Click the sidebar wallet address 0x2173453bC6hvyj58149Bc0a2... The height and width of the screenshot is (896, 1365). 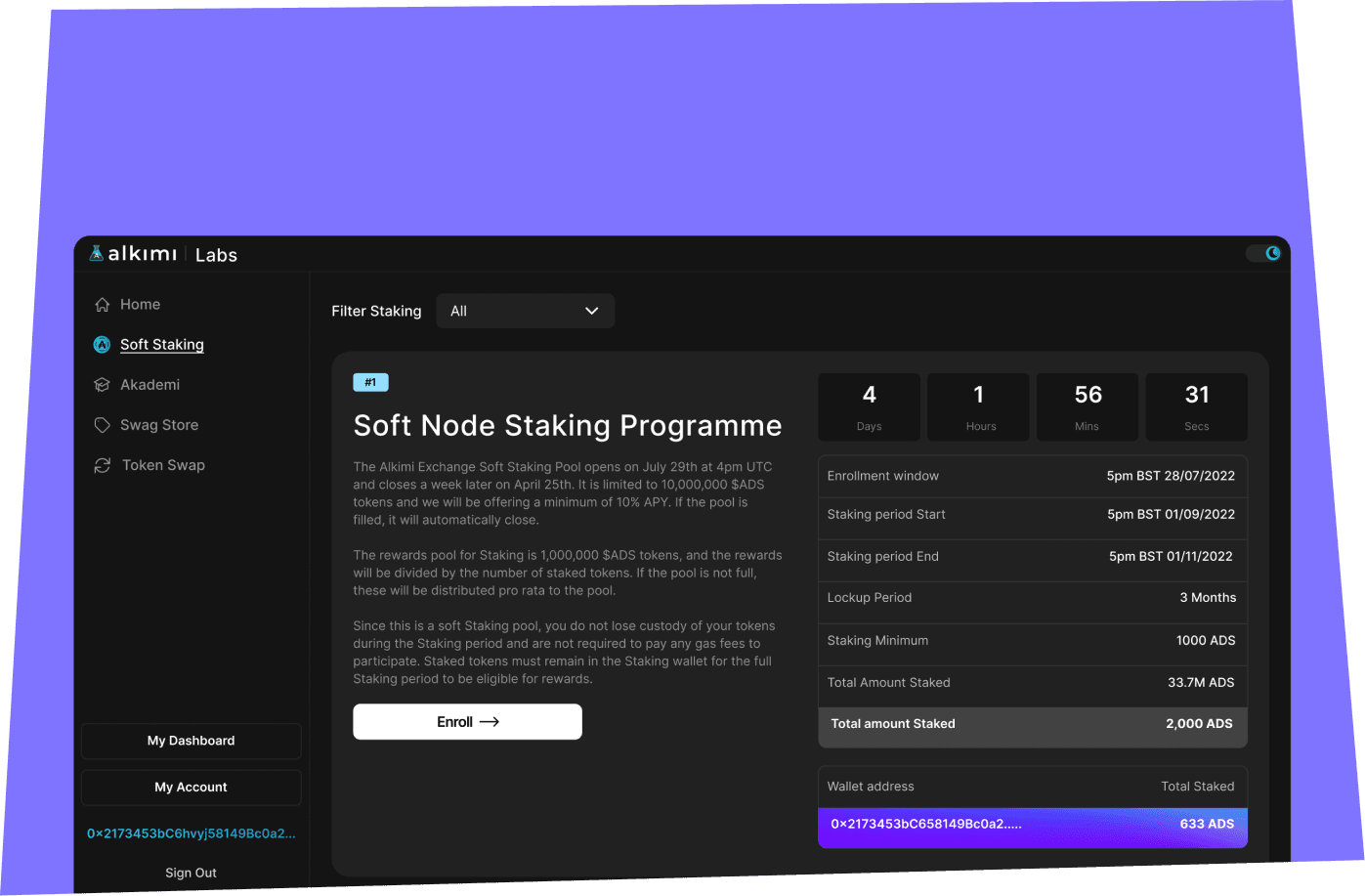coord(191,833)
